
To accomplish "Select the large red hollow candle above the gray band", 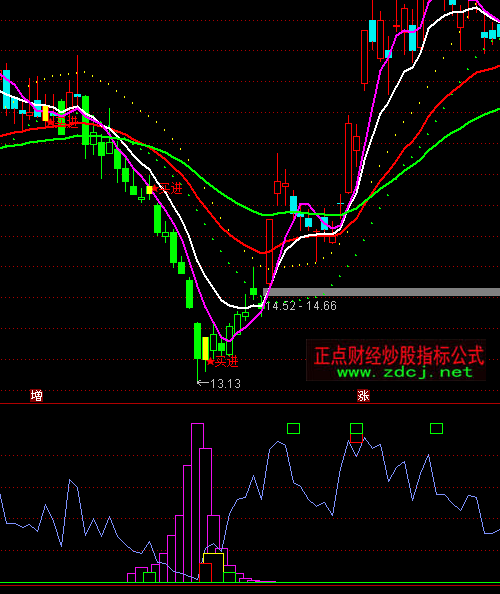I will pyautogui.click(x=269, y=251).
